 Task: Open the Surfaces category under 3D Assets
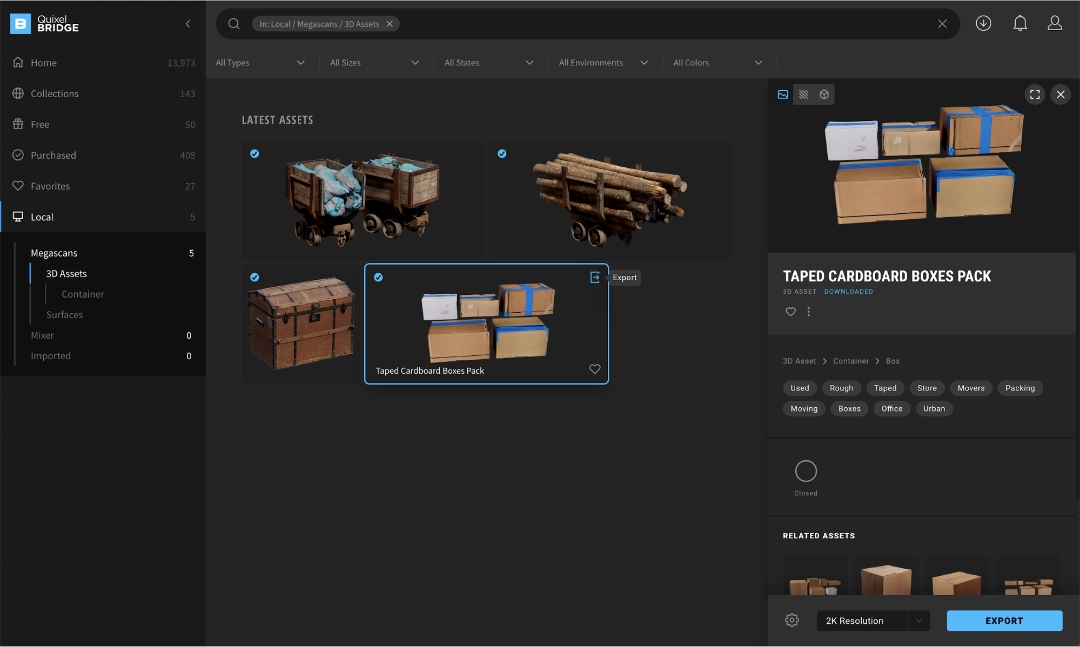[x=64, y=314]
